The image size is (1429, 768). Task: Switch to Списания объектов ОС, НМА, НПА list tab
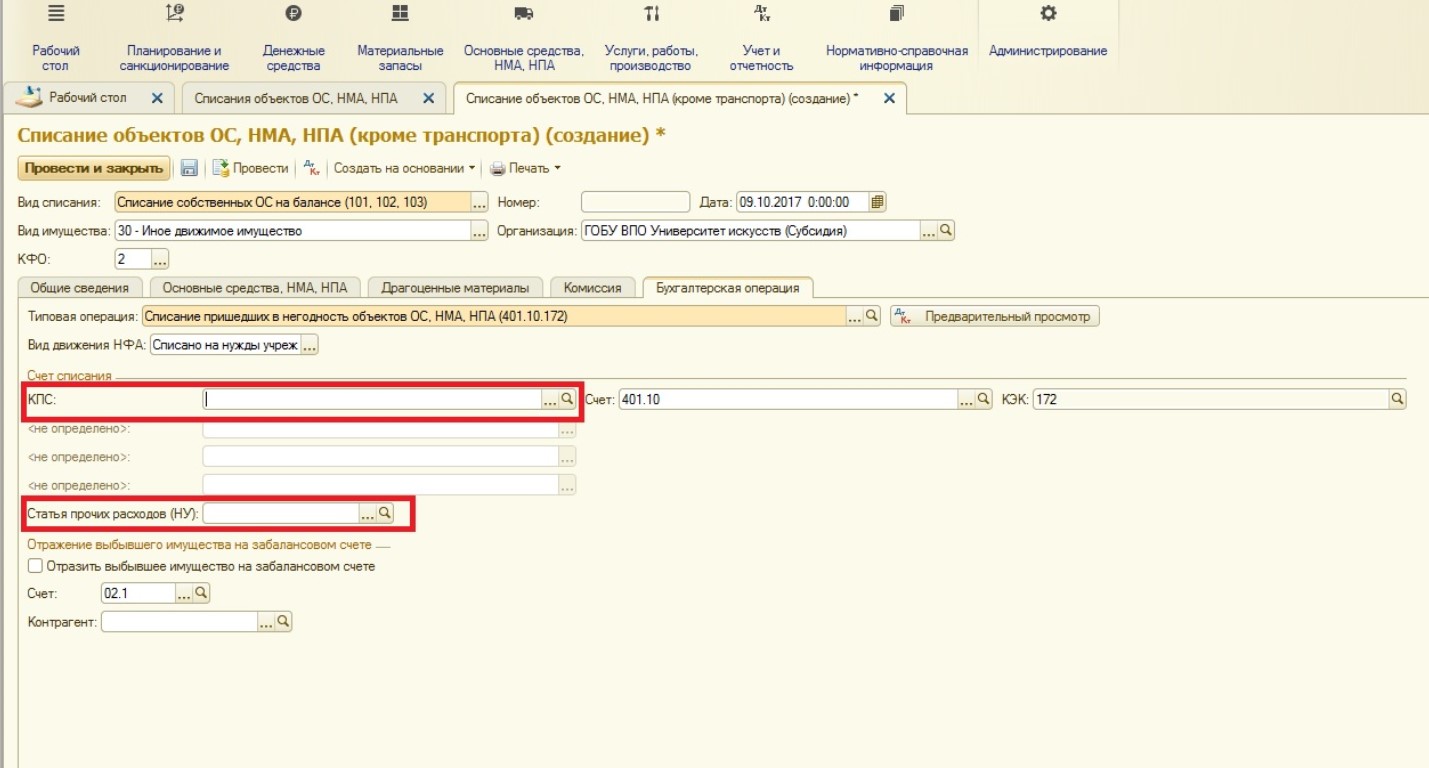point(296,98)
